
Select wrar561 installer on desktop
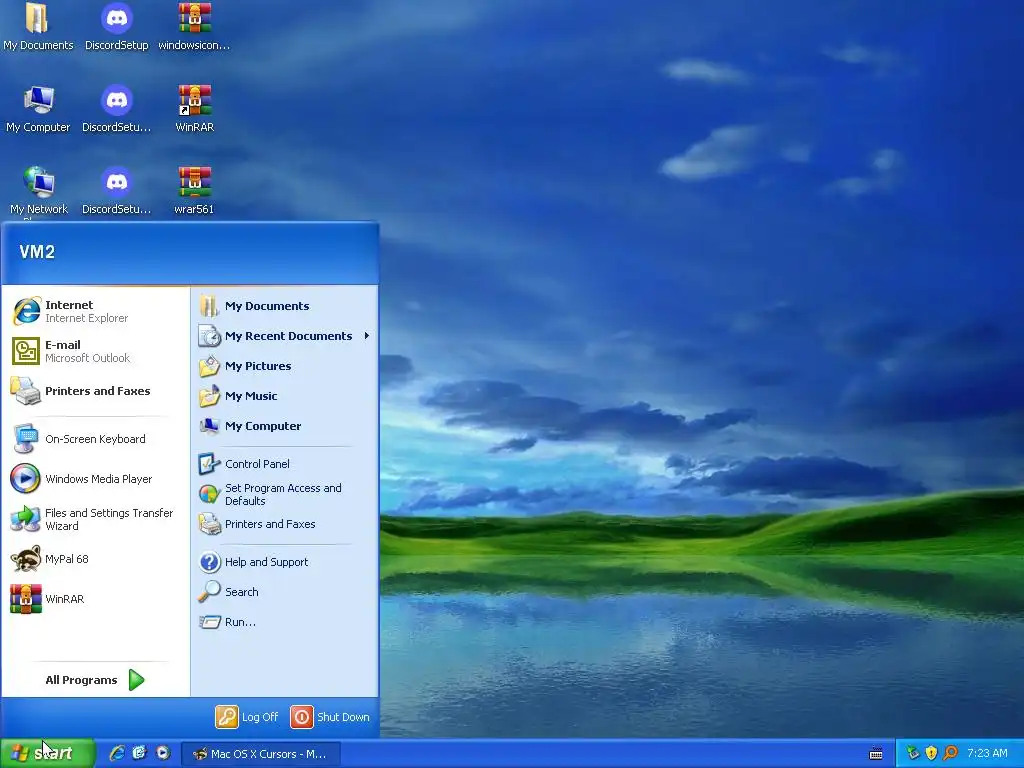click(x=194, y=191)
